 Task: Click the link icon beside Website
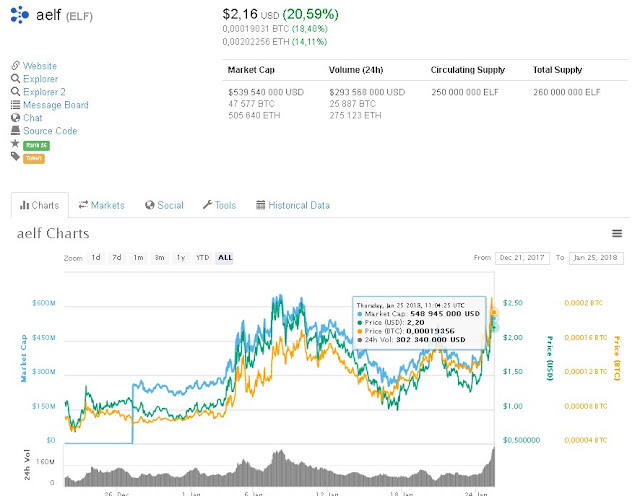16,65
